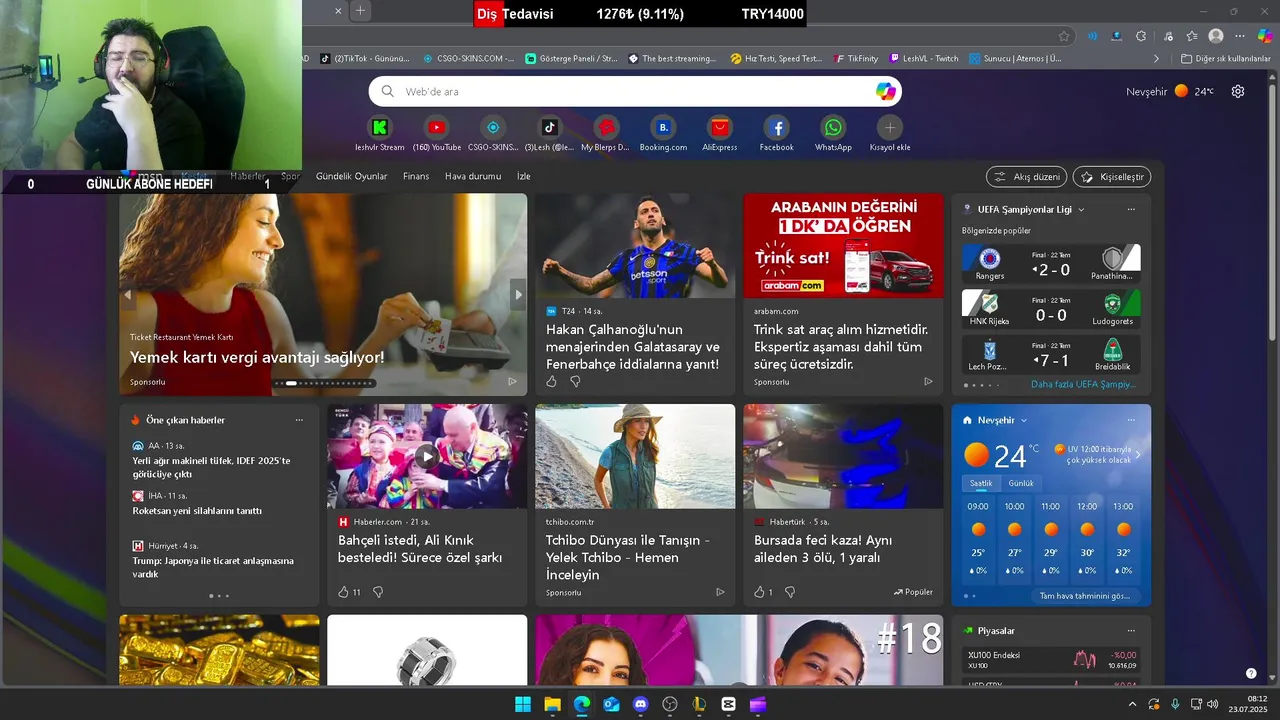Open the Hava durumu menu item
This screenshot has height=720, width=1280.
point(473,176)
